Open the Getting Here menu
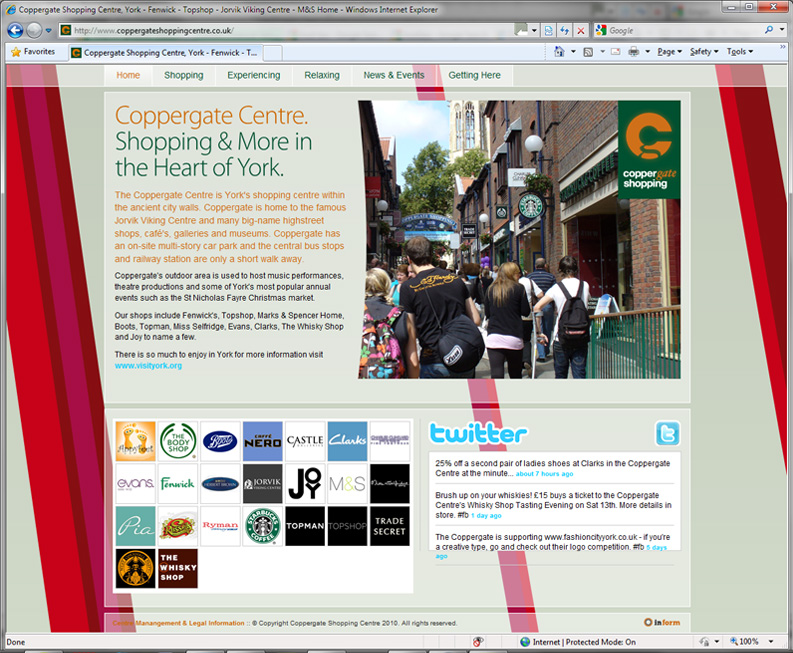 (474, 75)
